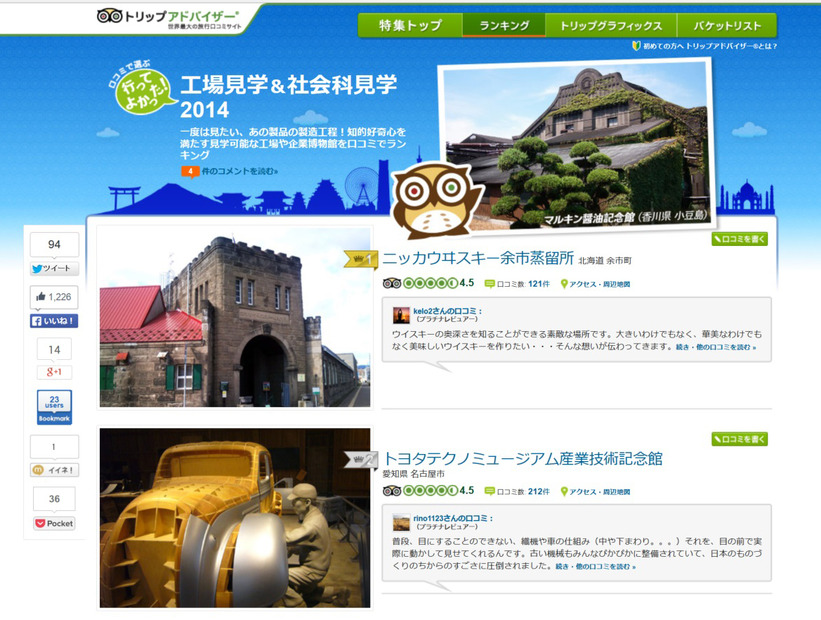Click the map pin icon for Toyota museum
Screen dimensions: 821x620
[x=564, y=491]
